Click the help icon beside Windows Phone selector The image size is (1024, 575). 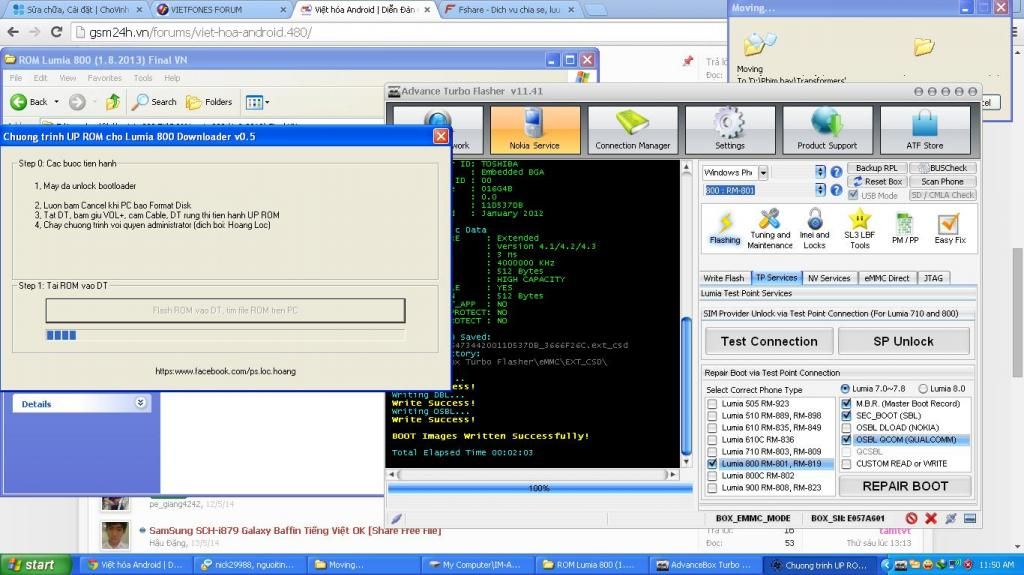pyautogui.click(x=836, y=172)
